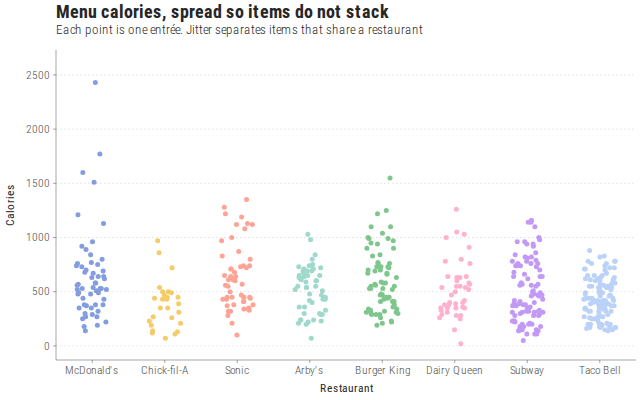This screenshot has width=640, height=400.
Task: Click the Arby's axis label
Action: 309,370
